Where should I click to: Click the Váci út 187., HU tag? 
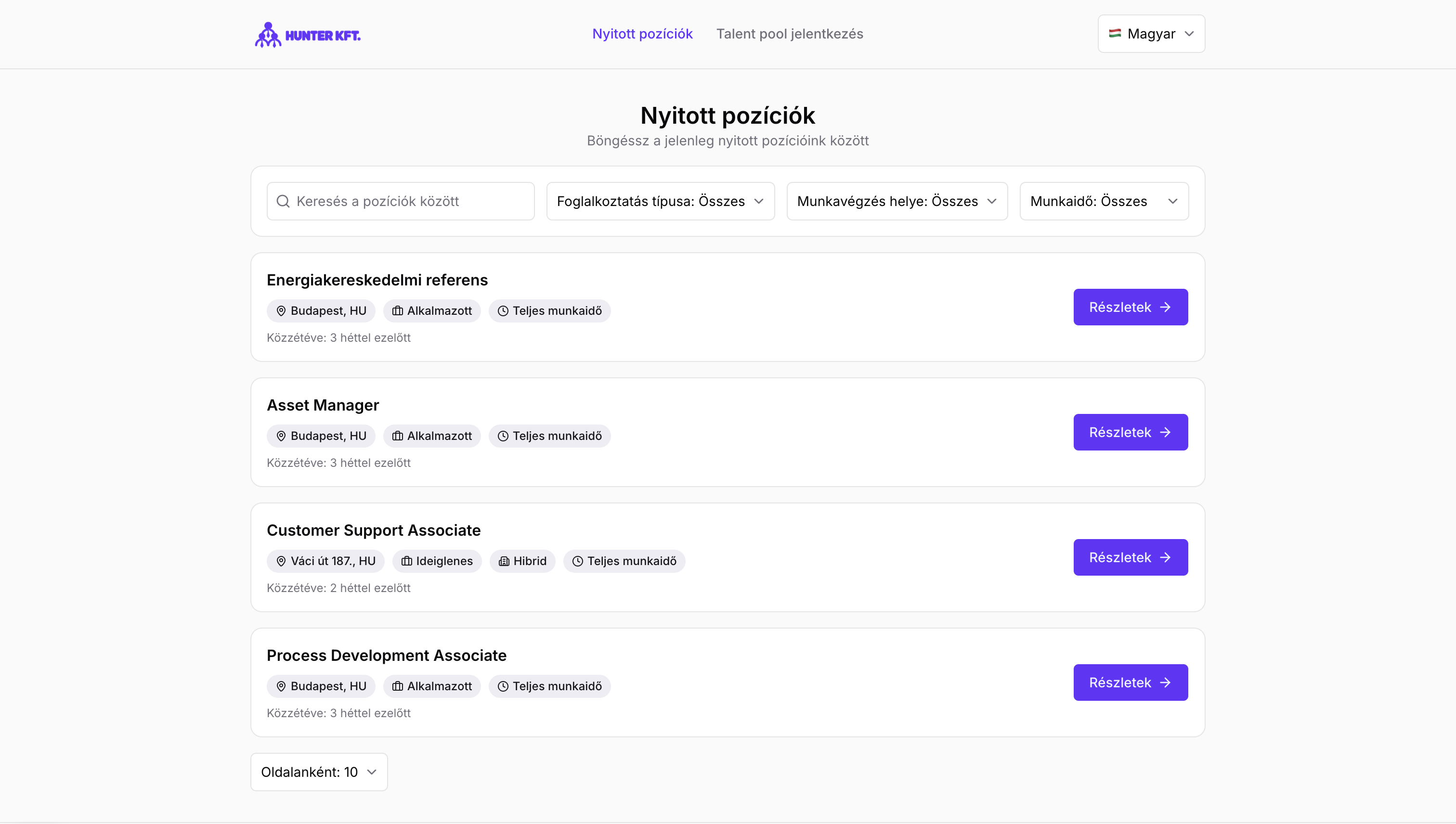[x=325, y=561]
